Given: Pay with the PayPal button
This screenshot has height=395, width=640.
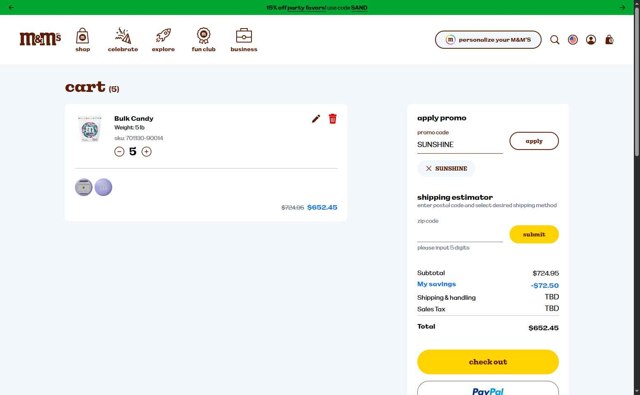Looking at the screenshot, I should [x=488, y=388].
